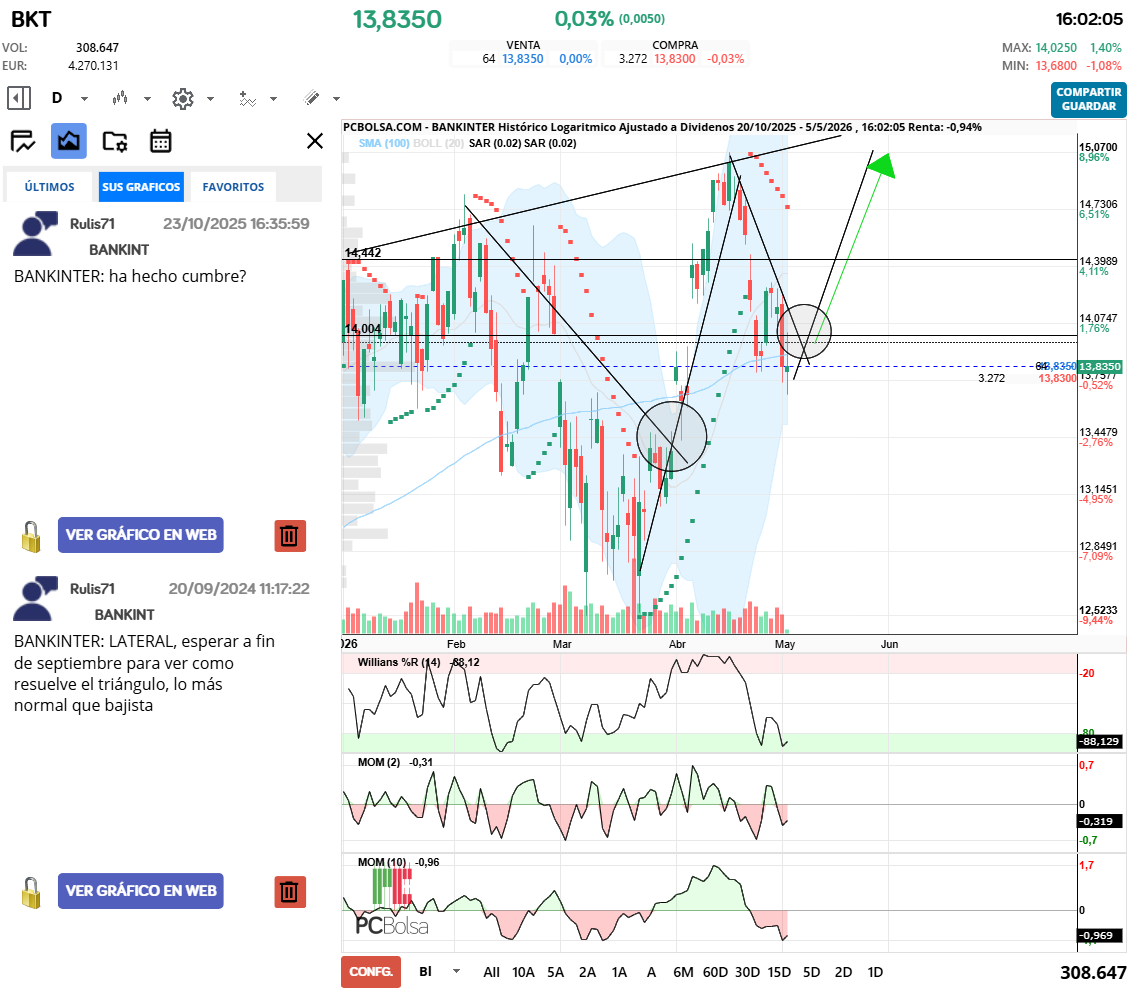Screen dimensions: 1142x993
Task: Open the folder settings icon
Action: [115, 141]
